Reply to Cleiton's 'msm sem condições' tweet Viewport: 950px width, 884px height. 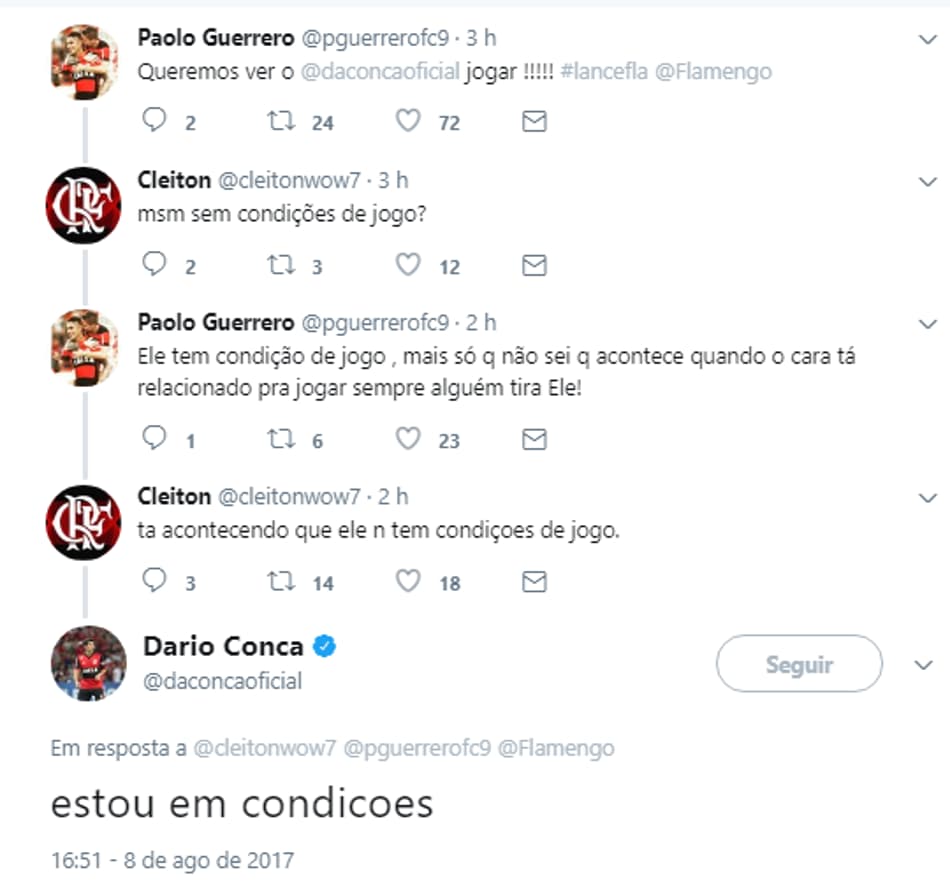pos(154,266)
